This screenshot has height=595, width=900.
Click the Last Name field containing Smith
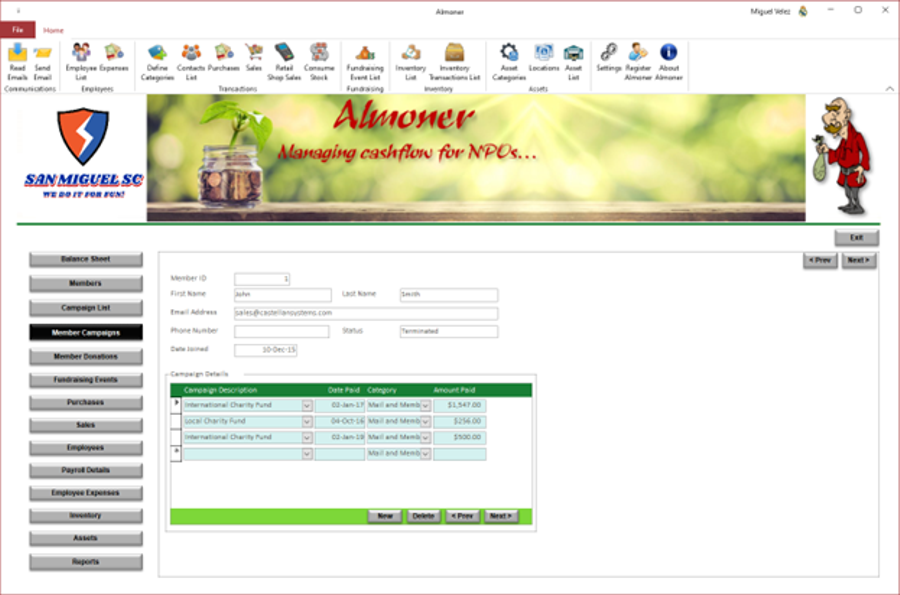tap(449, 295)
